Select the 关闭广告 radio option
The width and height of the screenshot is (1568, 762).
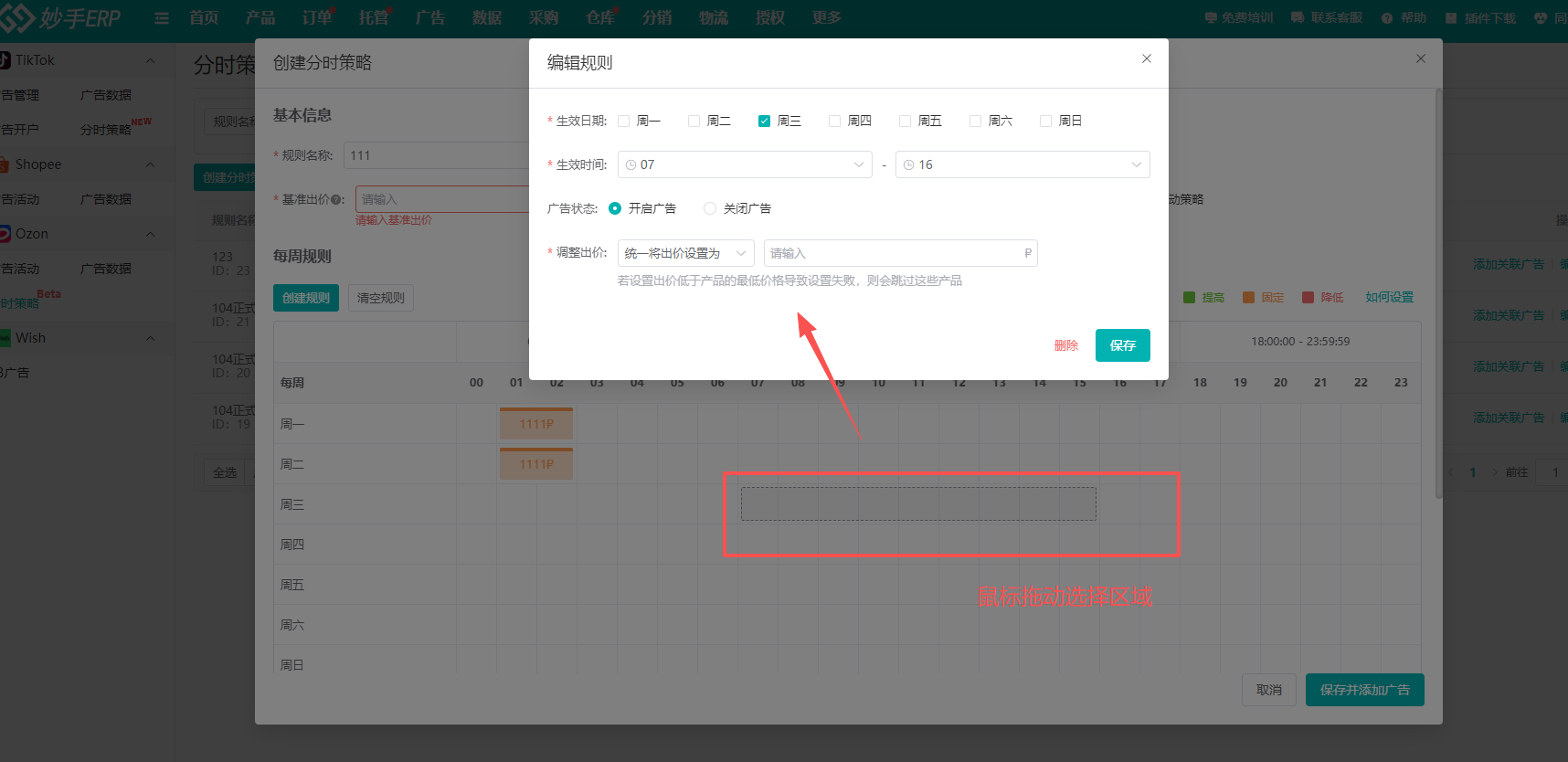[x=710, y=208]
